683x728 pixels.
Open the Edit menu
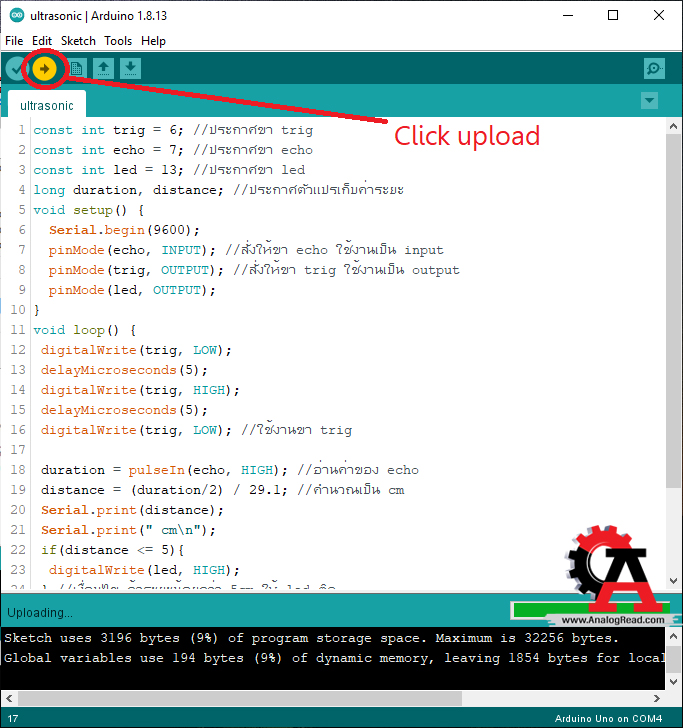pos(42,41)
